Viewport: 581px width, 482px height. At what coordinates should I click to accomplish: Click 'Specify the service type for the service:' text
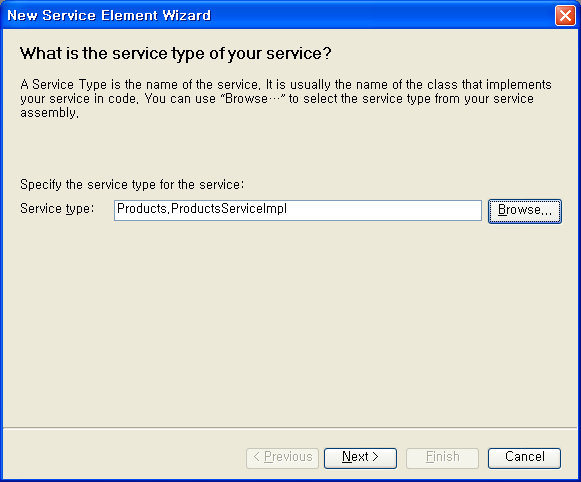tap(132, 185)
